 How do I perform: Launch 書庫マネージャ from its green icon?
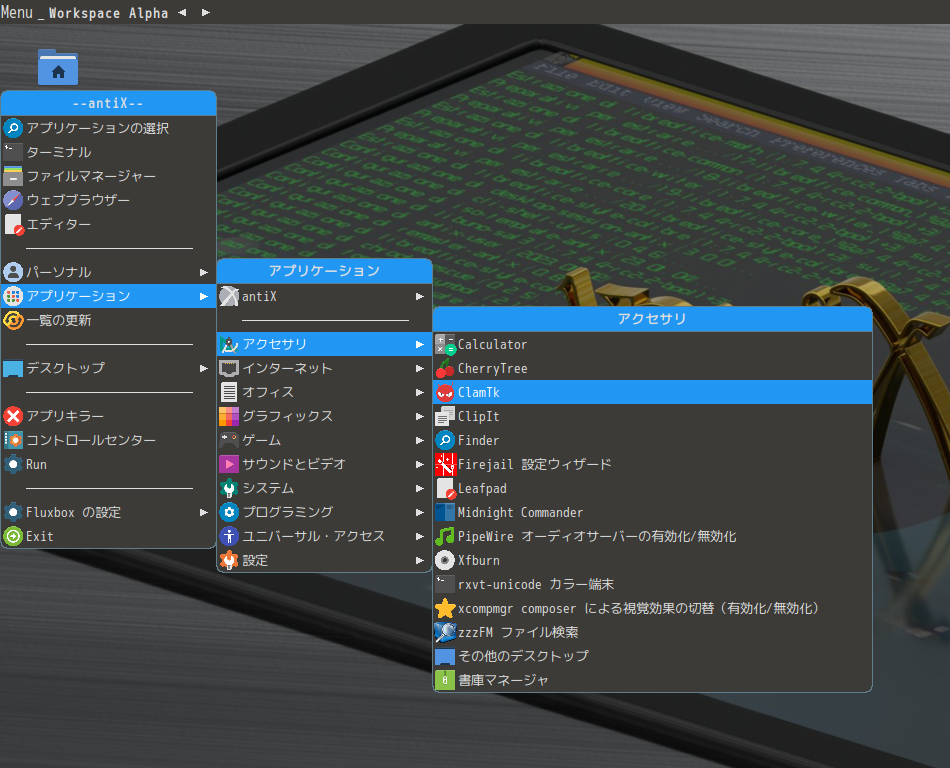tap(445, 680)
